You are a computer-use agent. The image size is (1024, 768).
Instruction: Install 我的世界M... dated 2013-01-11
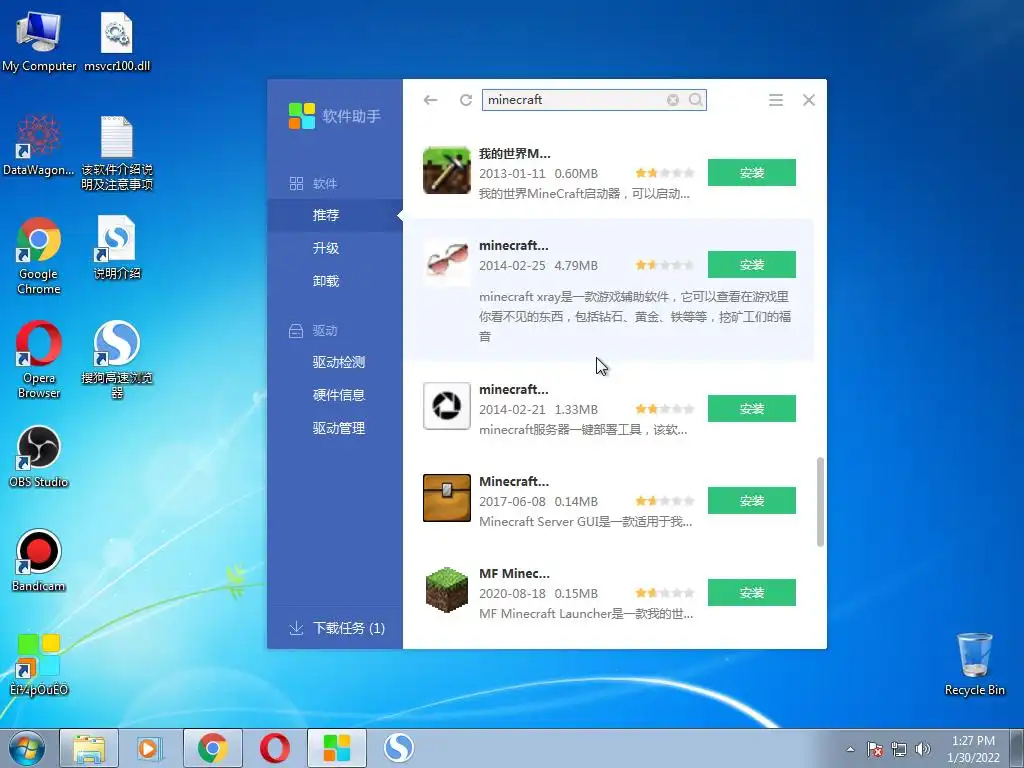(752, 172)
